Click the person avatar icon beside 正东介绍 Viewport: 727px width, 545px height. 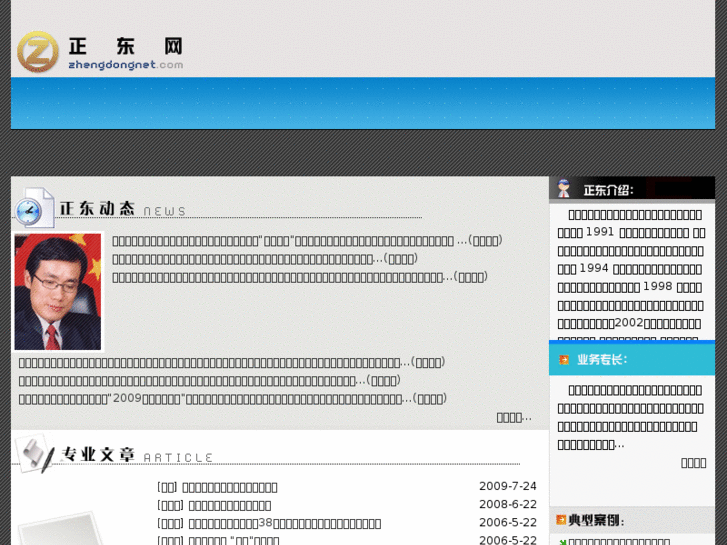(x=564, y=188)
